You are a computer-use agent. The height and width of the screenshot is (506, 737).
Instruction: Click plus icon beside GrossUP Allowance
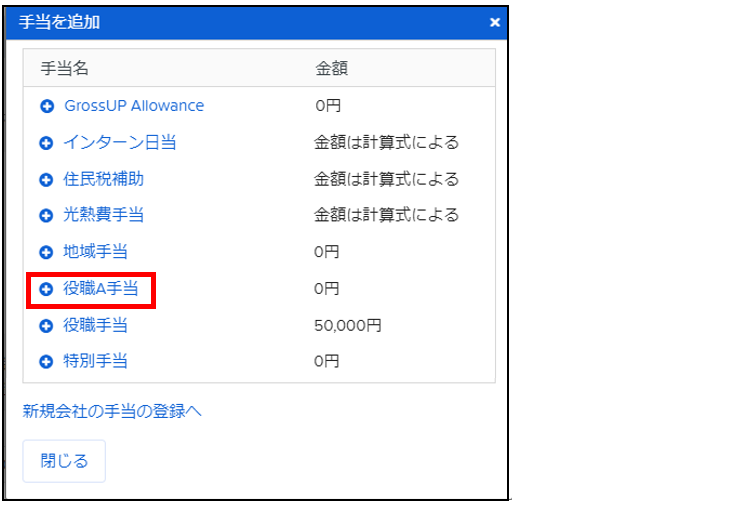pos(47,106)
